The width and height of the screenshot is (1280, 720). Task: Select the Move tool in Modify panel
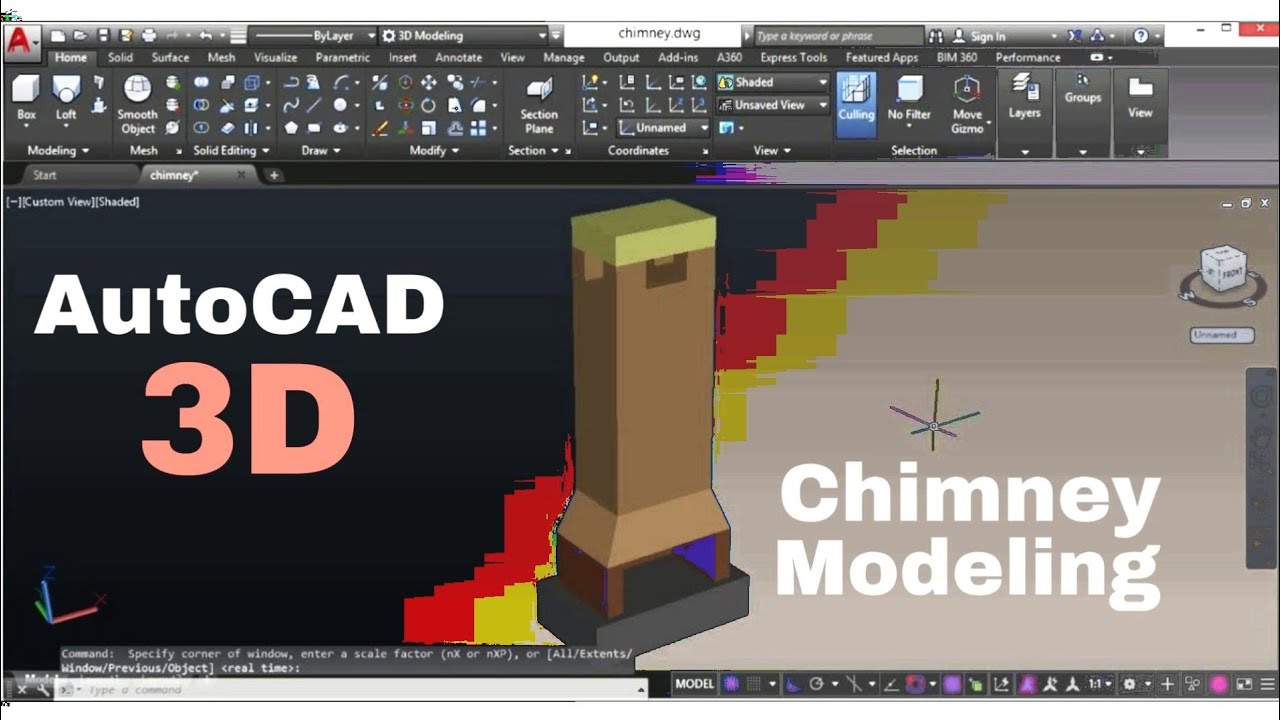point(429,82)
